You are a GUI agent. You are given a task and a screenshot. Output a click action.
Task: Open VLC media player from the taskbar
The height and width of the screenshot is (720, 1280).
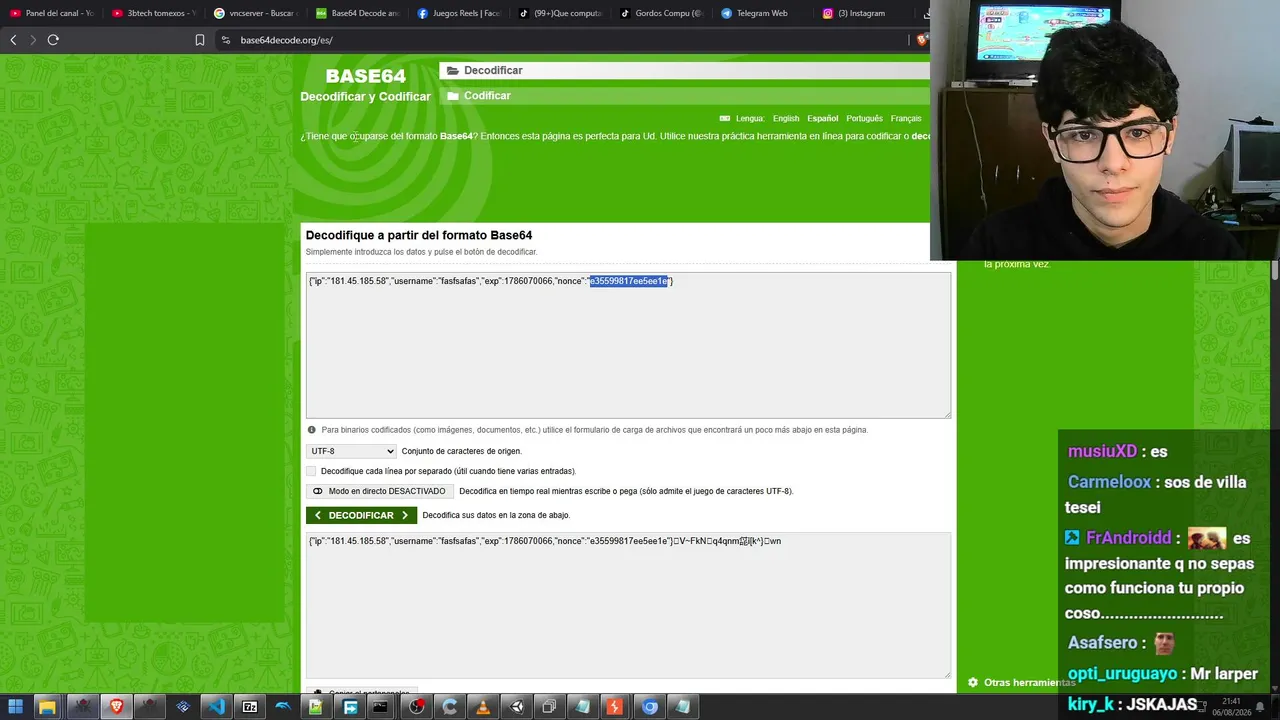click(483, 707)
